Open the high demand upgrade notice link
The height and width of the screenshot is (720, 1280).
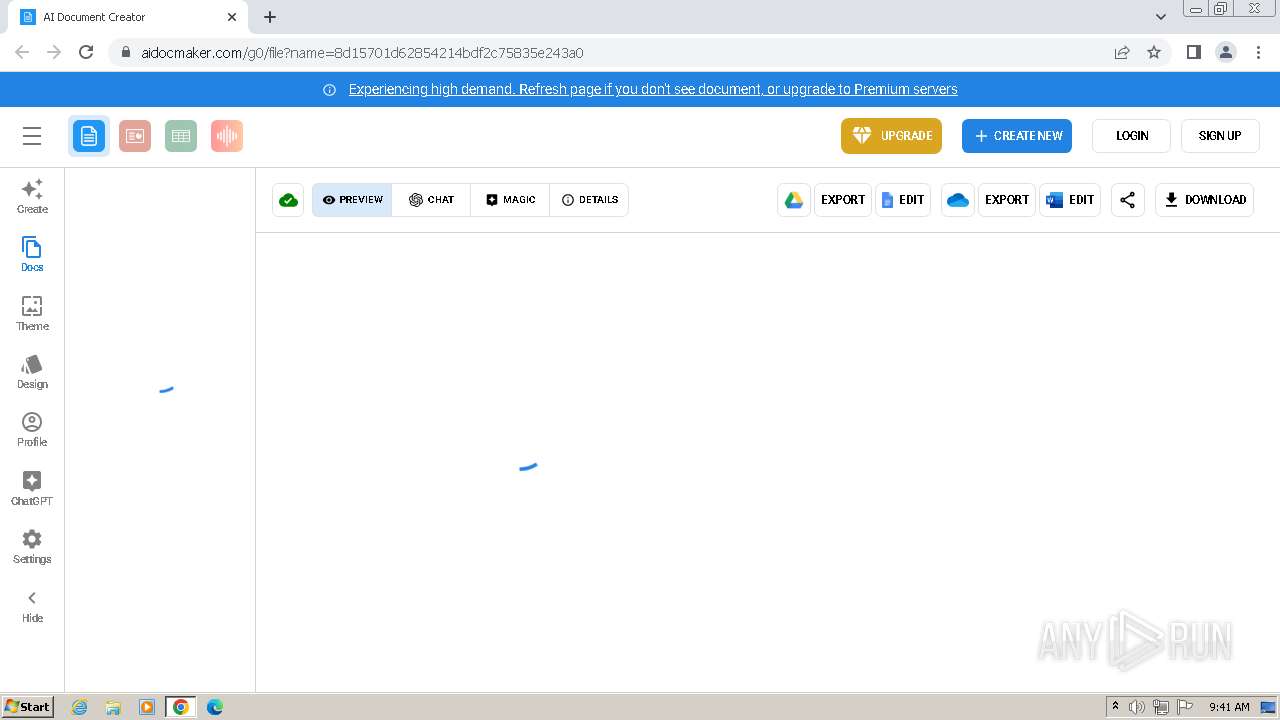653,89
